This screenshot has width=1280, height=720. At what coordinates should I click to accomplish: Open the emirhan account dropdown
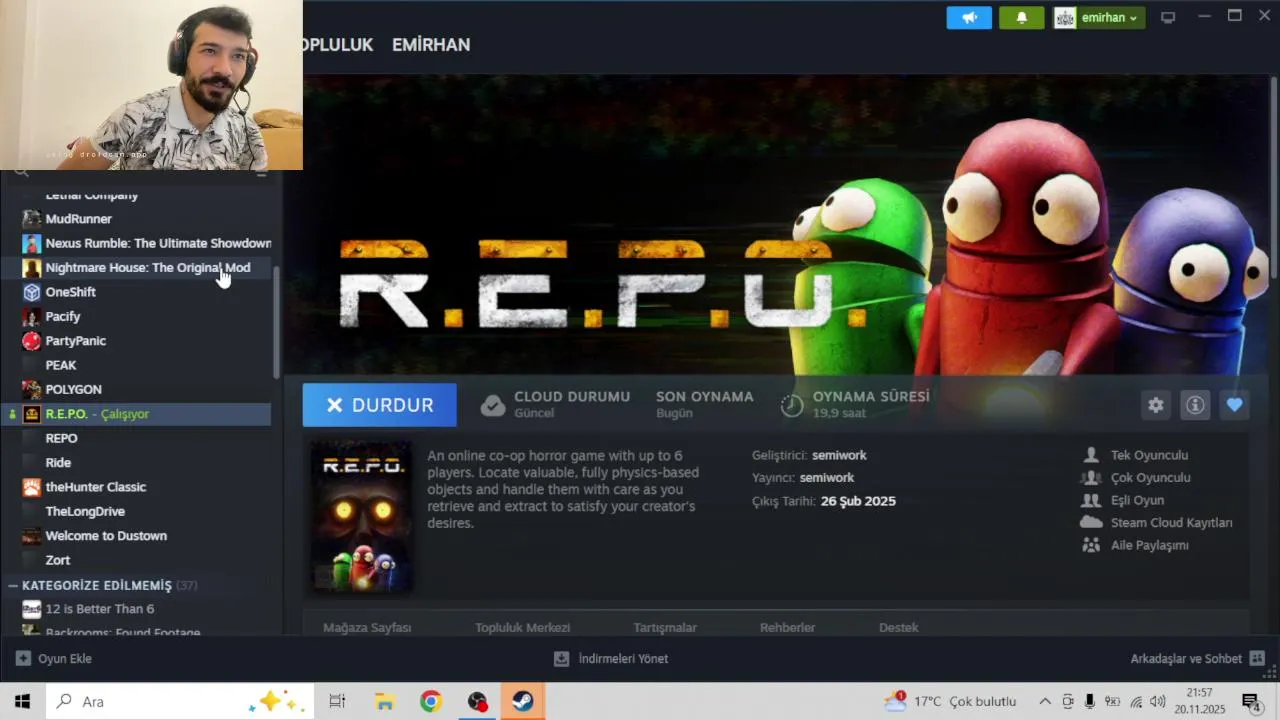[x=1099, y=18]
